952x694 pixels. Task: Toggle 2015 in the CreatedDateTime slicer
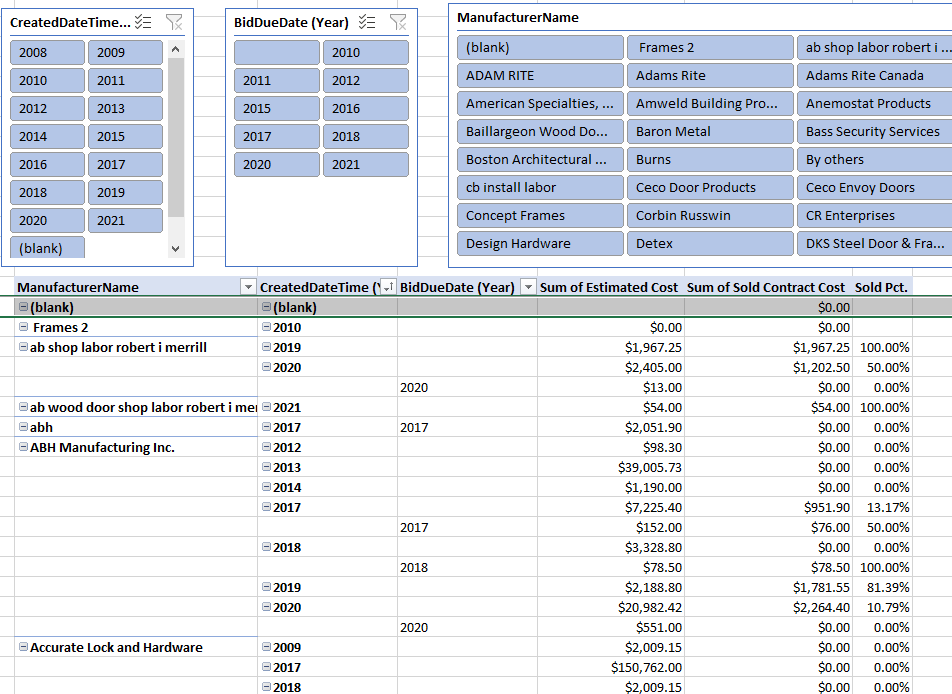(x=125, y=137)
